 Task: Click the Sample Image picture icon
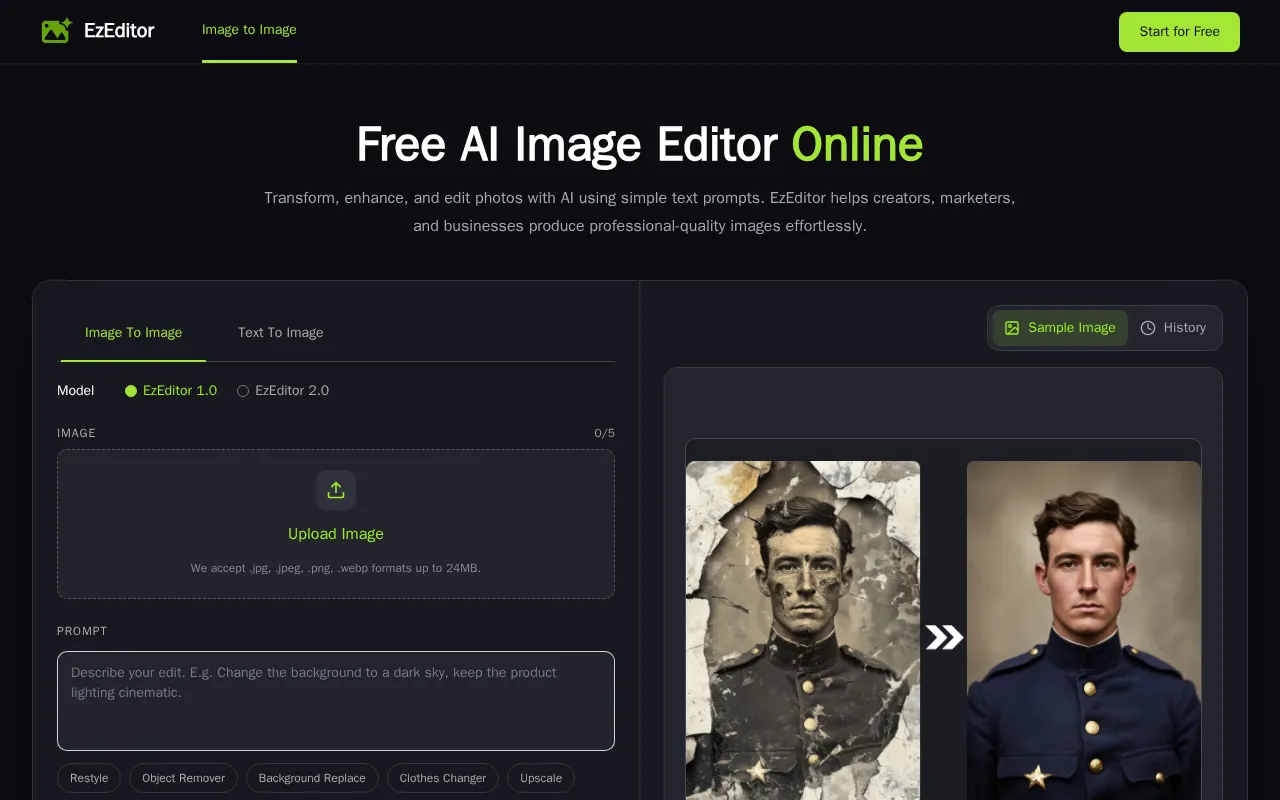1012,328
